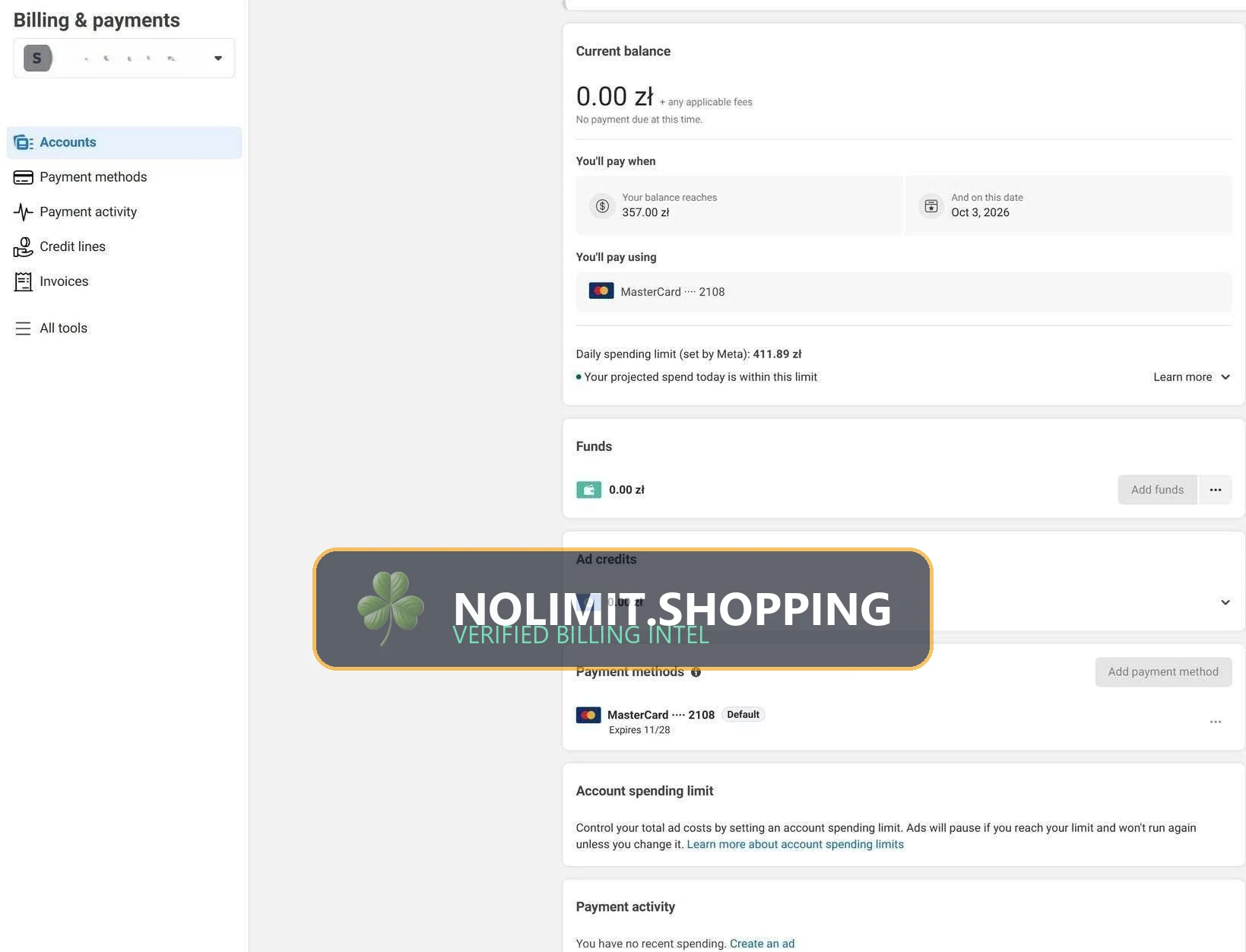Click the Add funds button

click(1157, 490)
